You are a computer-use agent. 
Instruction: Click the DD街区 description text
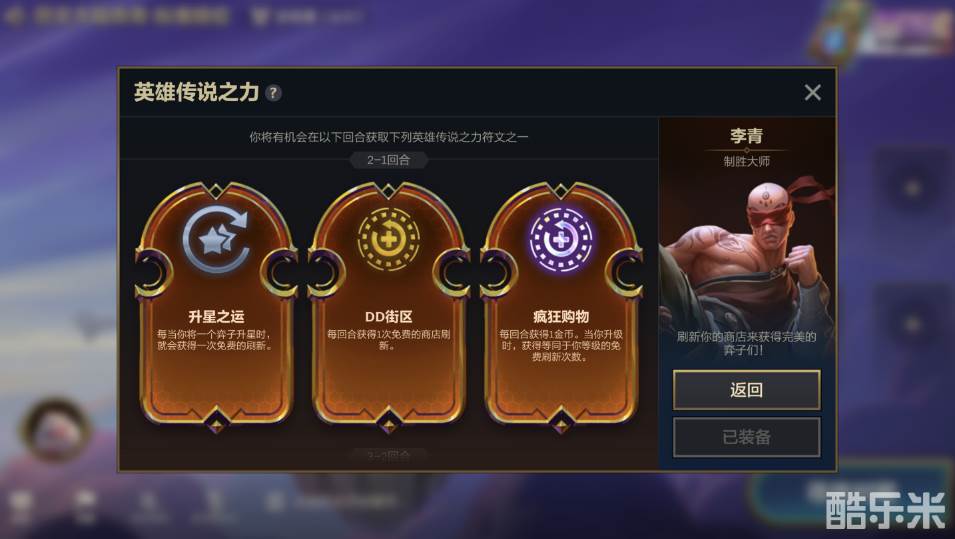tap(389, 340)
